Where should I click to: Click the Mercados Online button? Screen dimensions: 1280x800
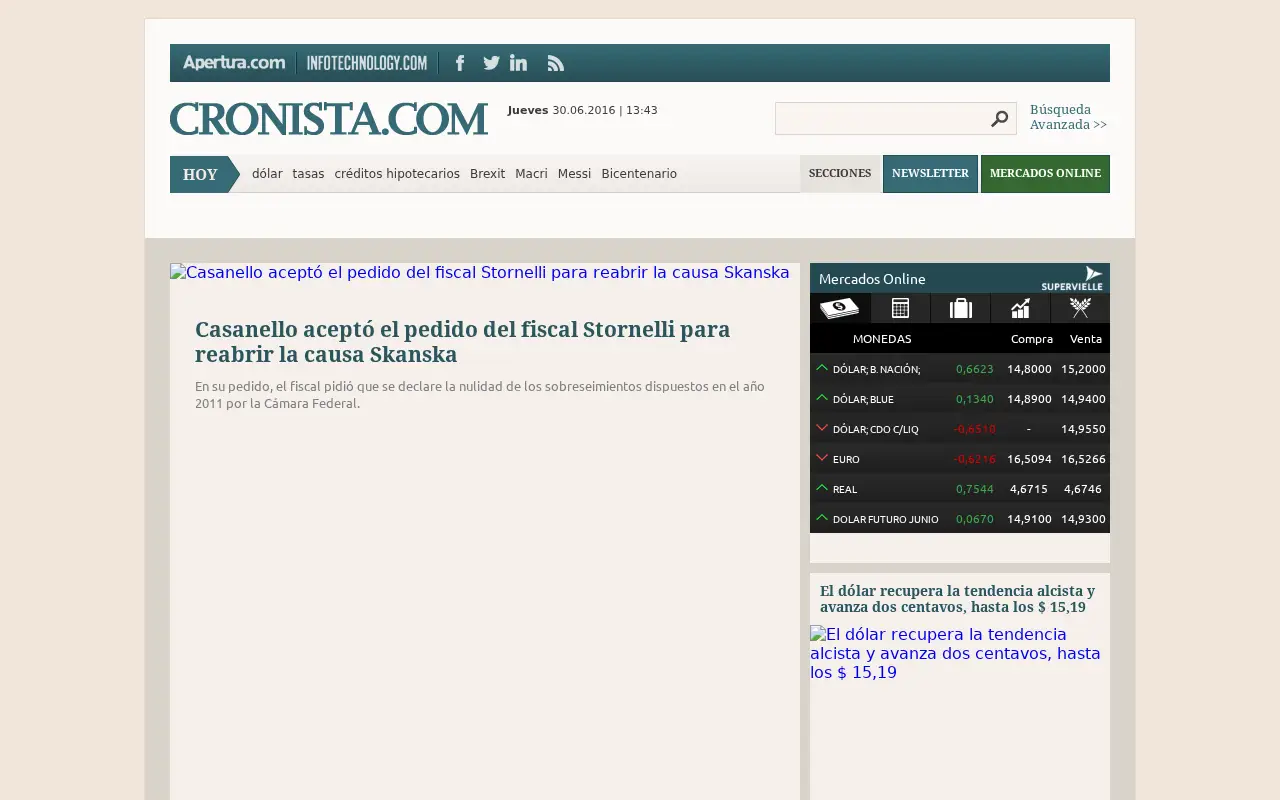point(1045,174)
